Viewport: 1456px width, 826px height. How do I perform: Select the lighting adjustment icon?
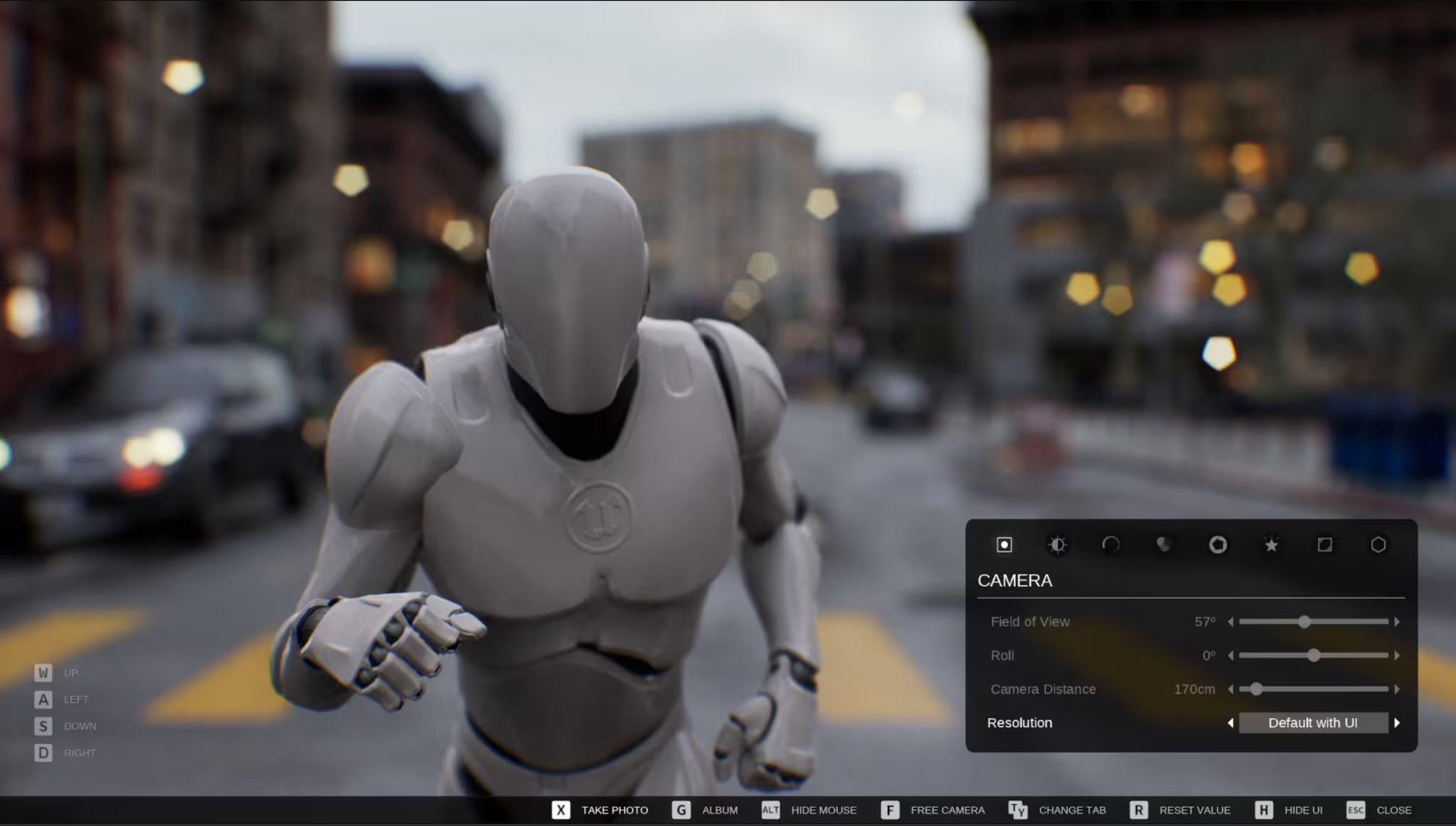click(1057, 544)
